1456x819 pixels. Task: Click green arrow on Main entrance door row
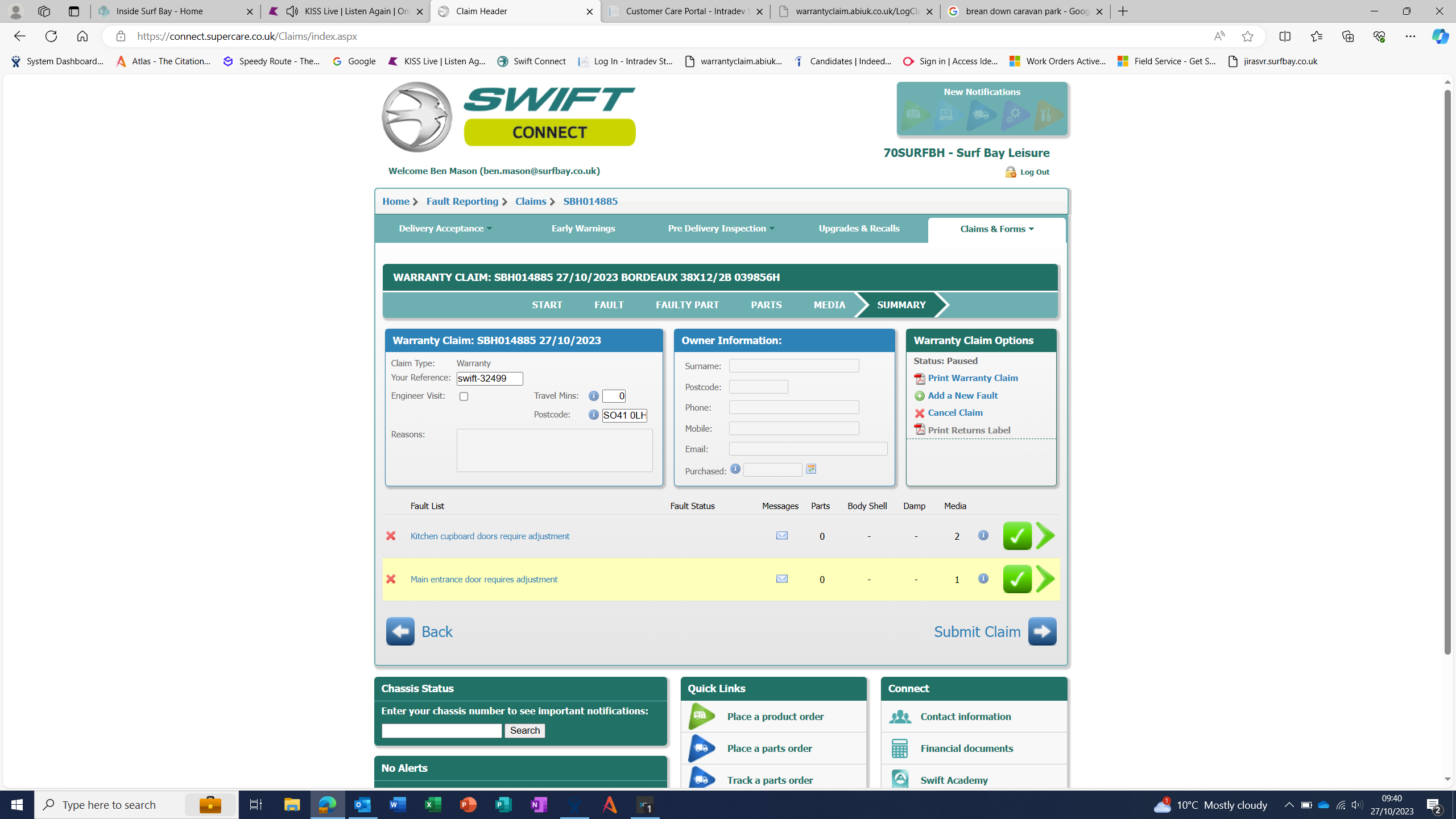[x=1045, y=579]
